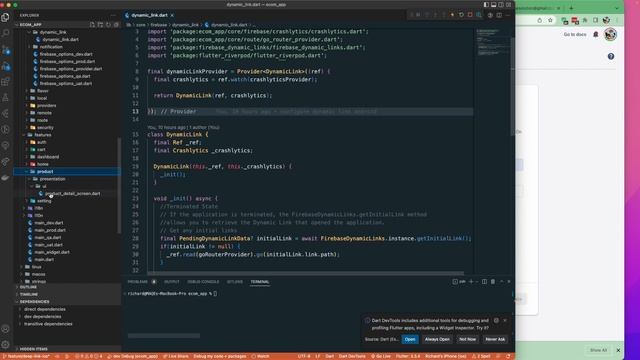Select the TERMINAL panel tab
Image resolution: width=640 pixels, height=360 pixels.
click(260, 282)
